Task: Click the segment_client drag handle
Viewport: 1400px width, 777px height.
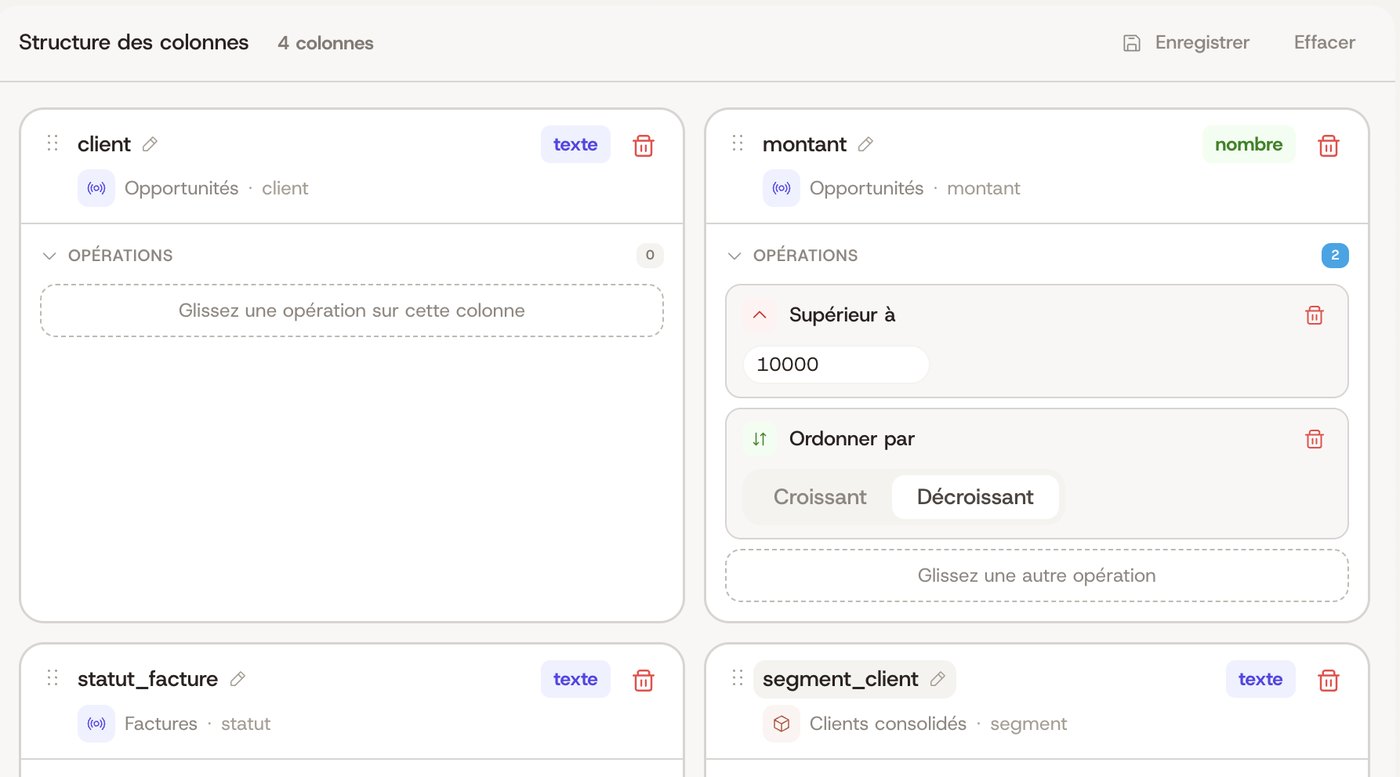Action: pyautogui.click(x=738, y=678)
